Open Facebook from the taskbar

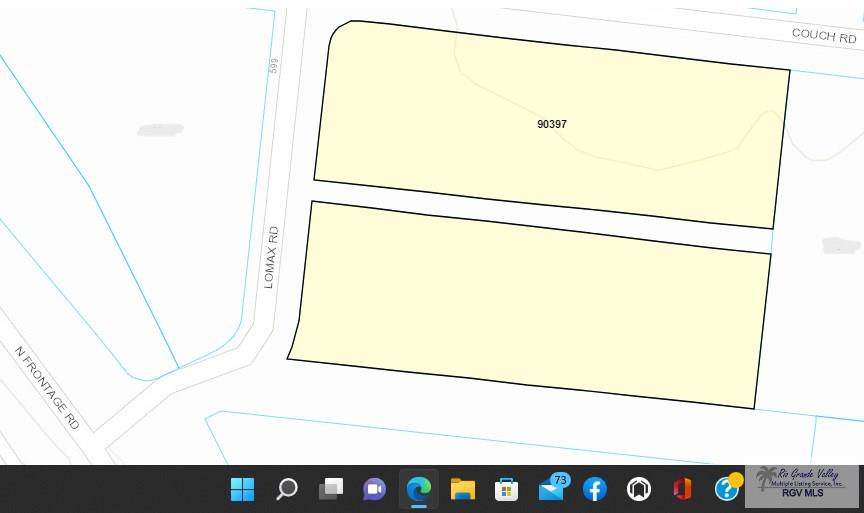point(595,489)
